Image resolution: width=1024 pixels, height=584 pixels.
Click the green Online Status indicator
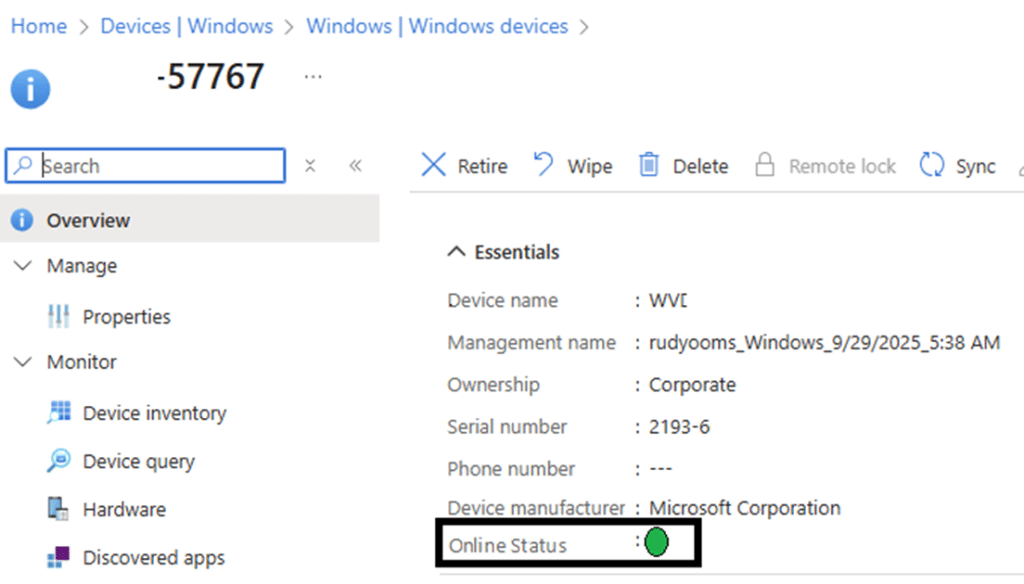pyautogui.click(x=657, y=542)
